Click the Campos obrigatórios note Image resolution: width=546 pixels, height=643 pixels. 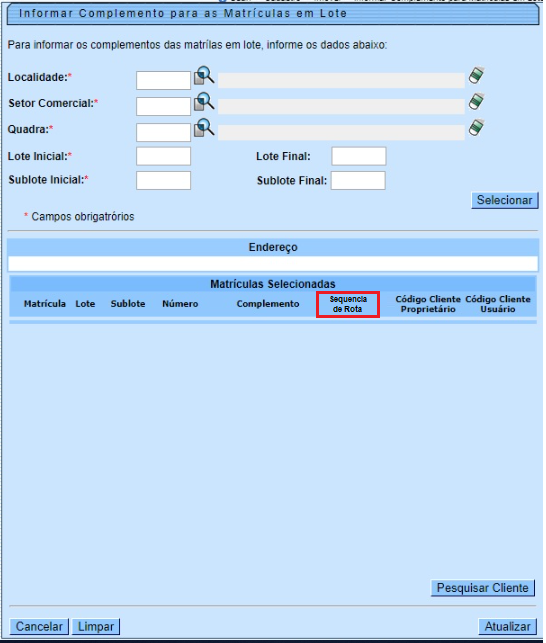(x=79, y=217)
